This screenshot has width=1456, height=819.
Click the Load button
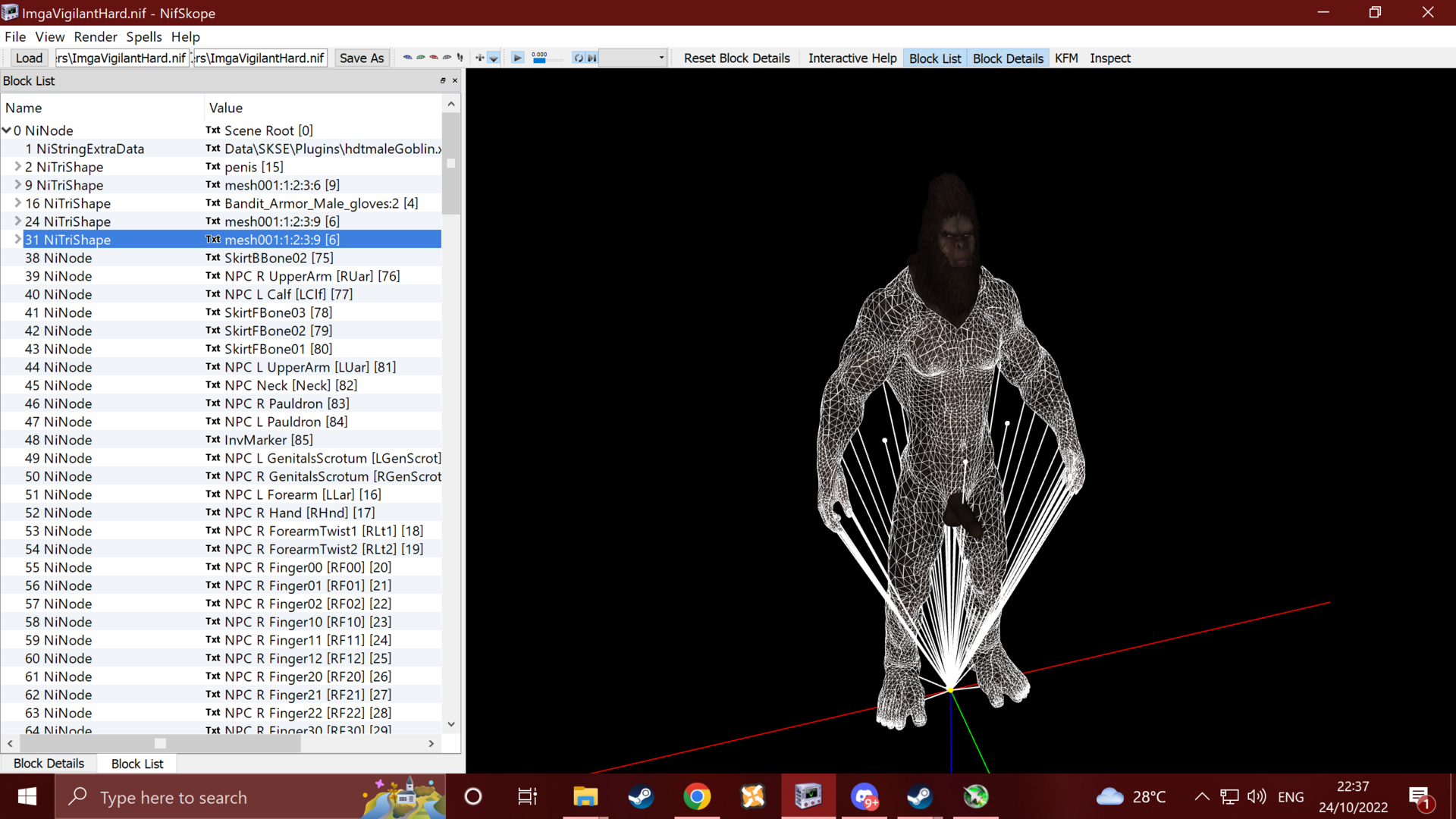click(x=29, y=58)
